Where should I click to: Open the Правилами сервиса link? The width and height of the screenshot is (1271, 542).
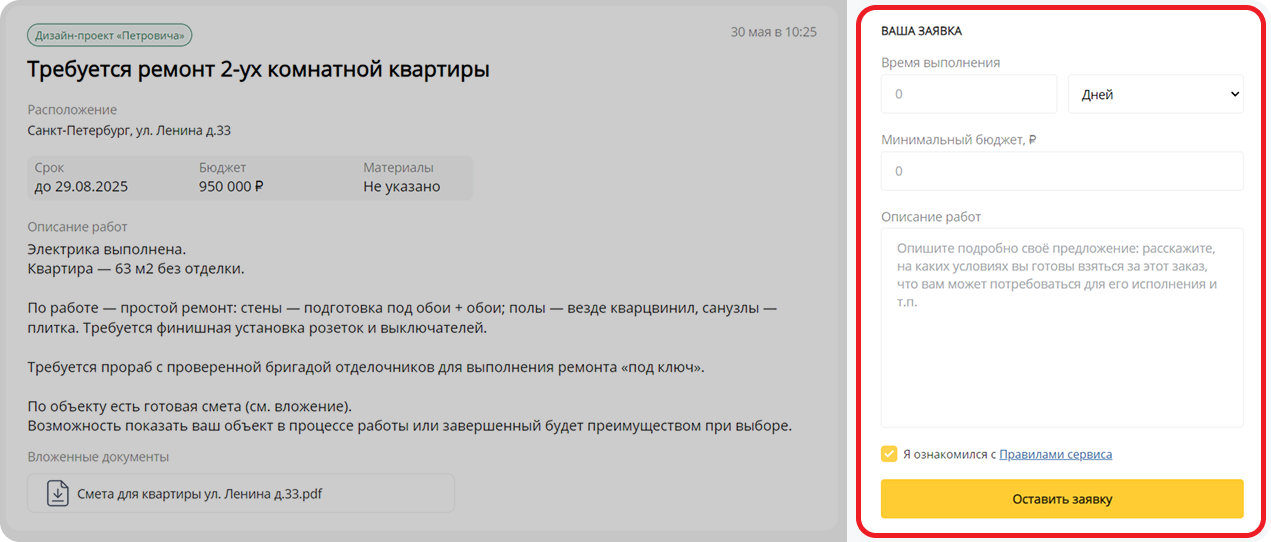(1056, 454)
